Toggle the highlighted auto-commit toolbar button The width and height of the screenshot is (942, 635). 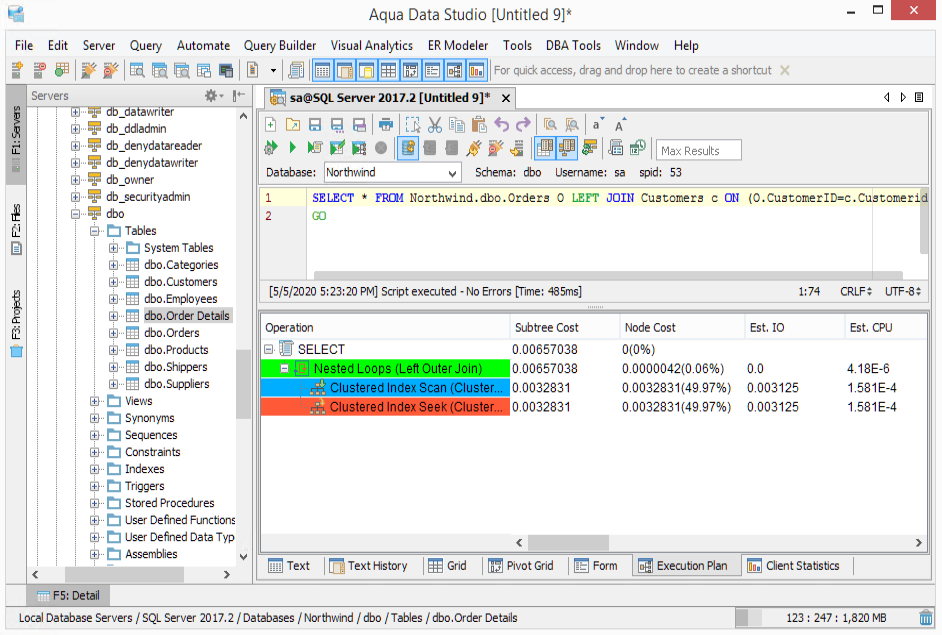pyautogui.click(x=408, y=148)
